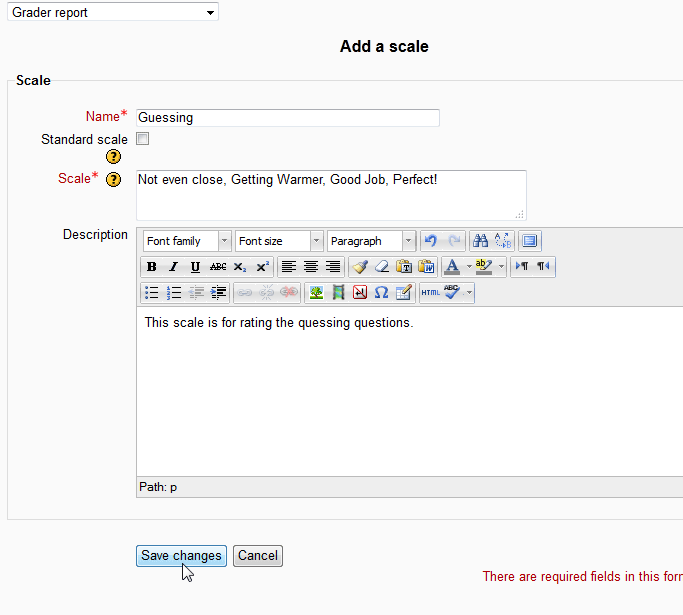
Task: Open the Paragraph format dropdown
Action: 371,241
